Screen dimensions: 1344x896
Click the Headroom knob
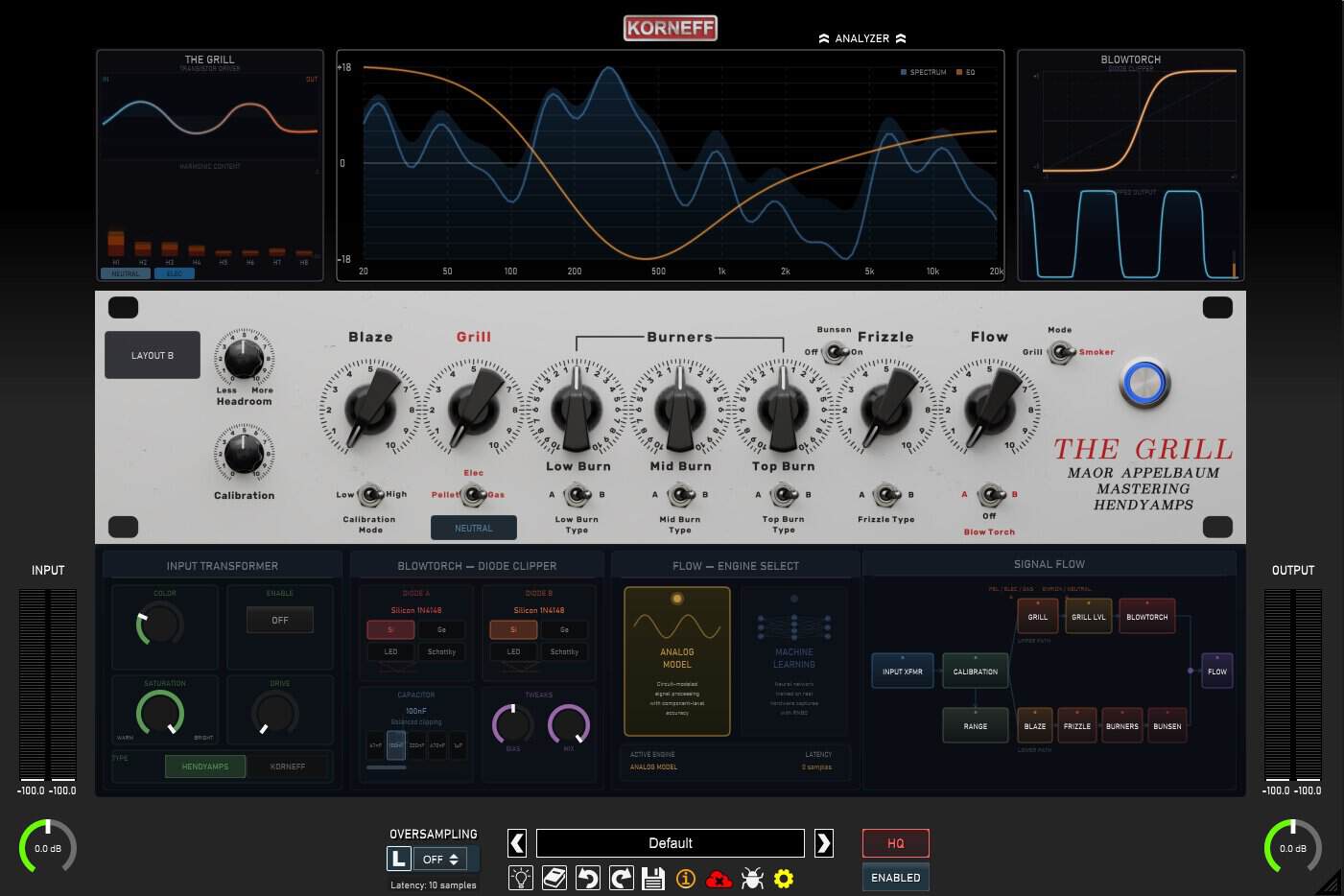244,359
